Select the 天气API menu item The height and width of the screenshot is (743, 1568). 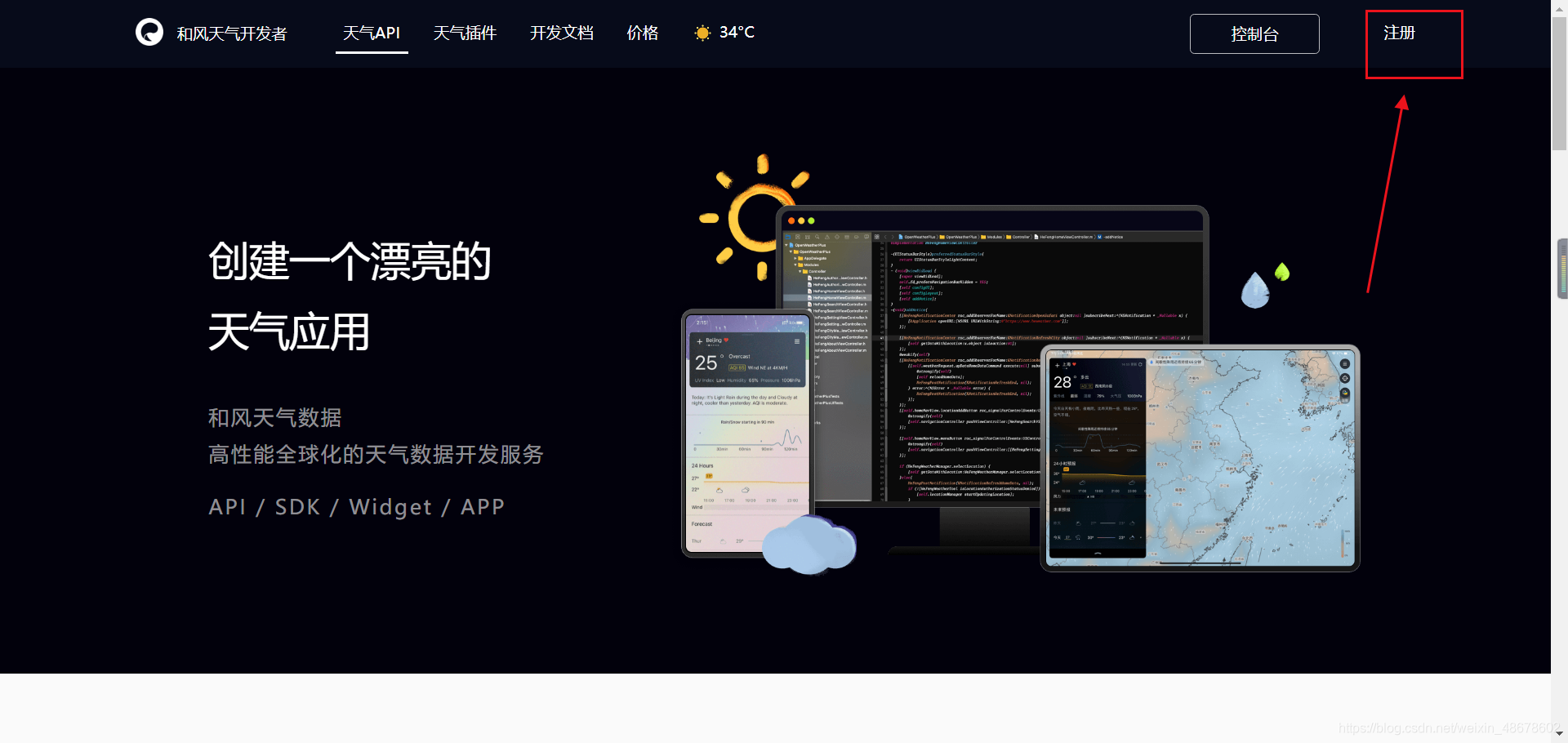coord(372,33)
